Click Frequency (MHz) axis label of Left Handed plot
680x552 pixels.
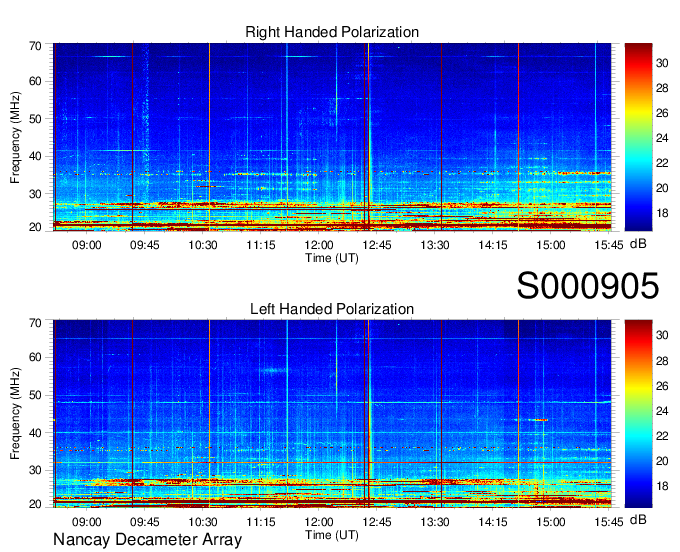coord(15,414)
